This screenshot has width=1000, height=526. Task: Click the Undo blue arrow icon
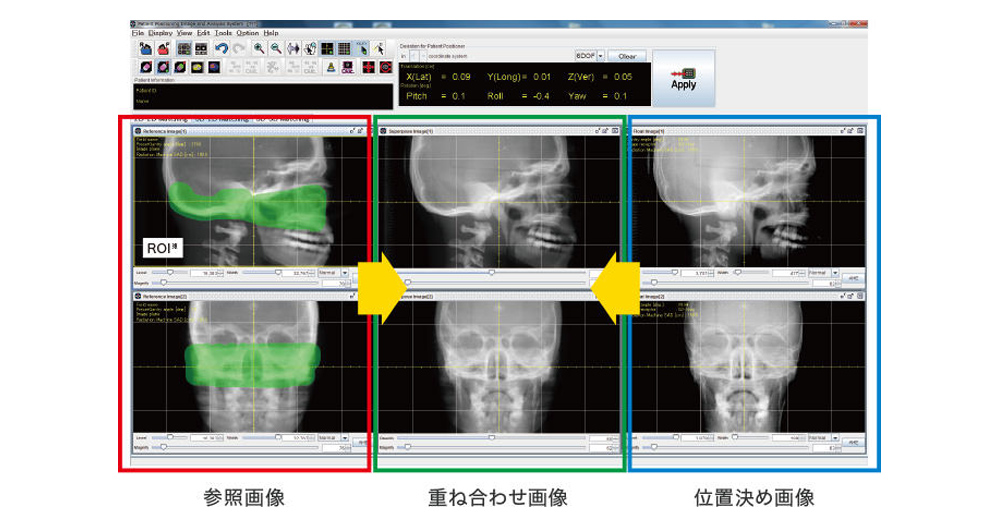pyautogui.click(x=221, y=48)
